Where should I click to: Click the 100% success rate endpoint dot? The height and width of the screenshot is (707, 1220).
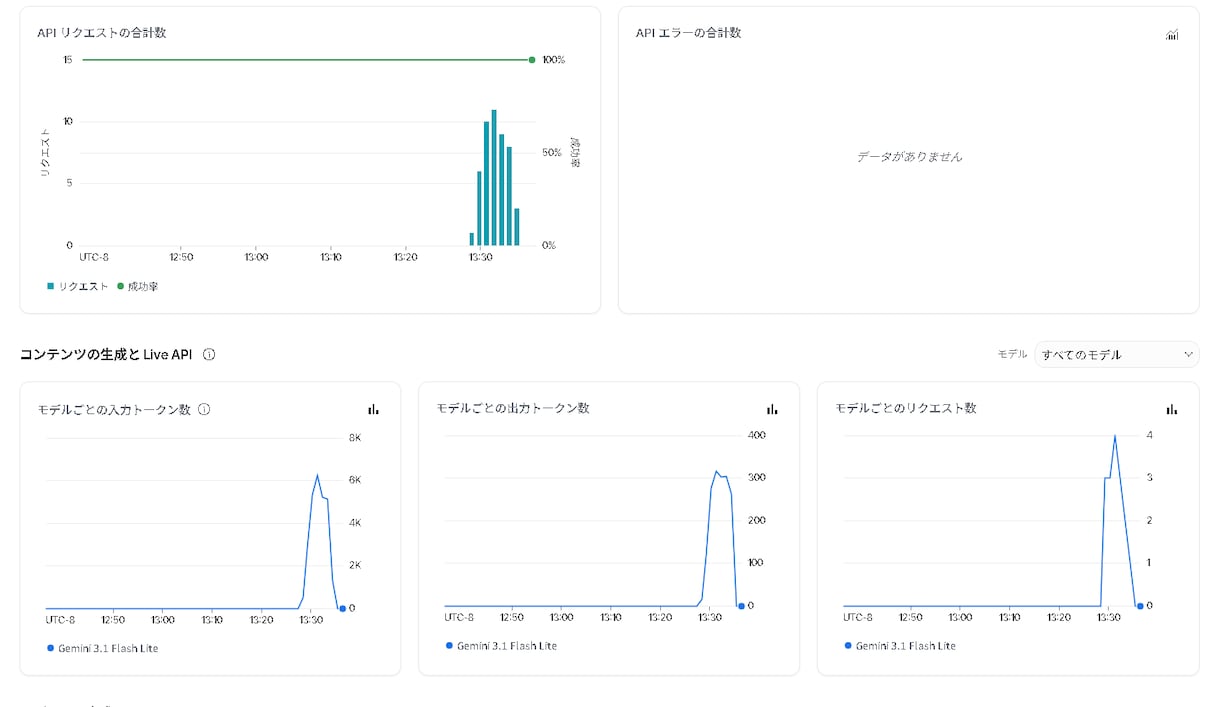pyautogui.click(x=532, y=60)
